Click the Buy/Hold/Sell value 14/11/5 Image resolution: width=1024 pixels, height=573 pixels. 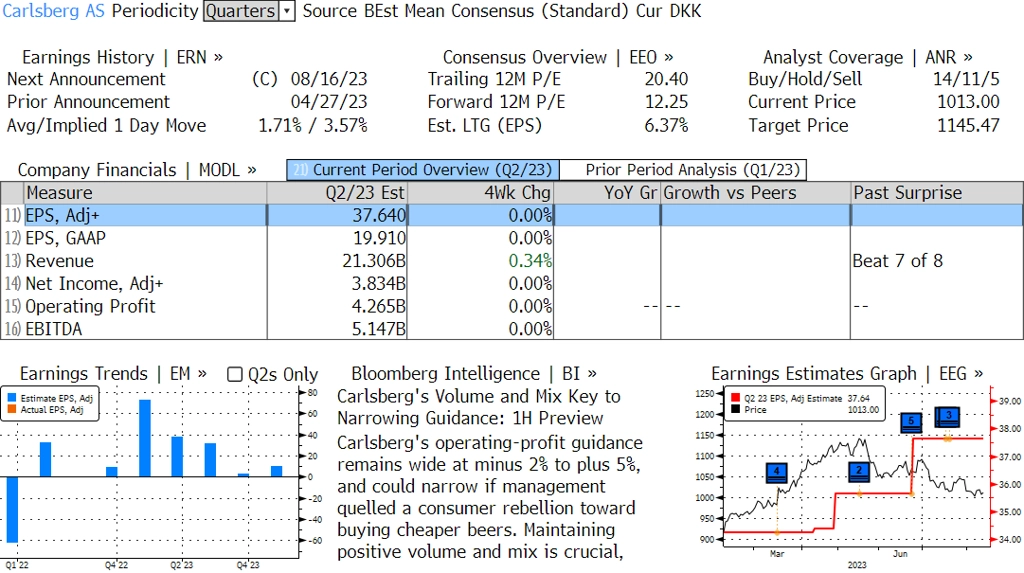pos(966,79)
